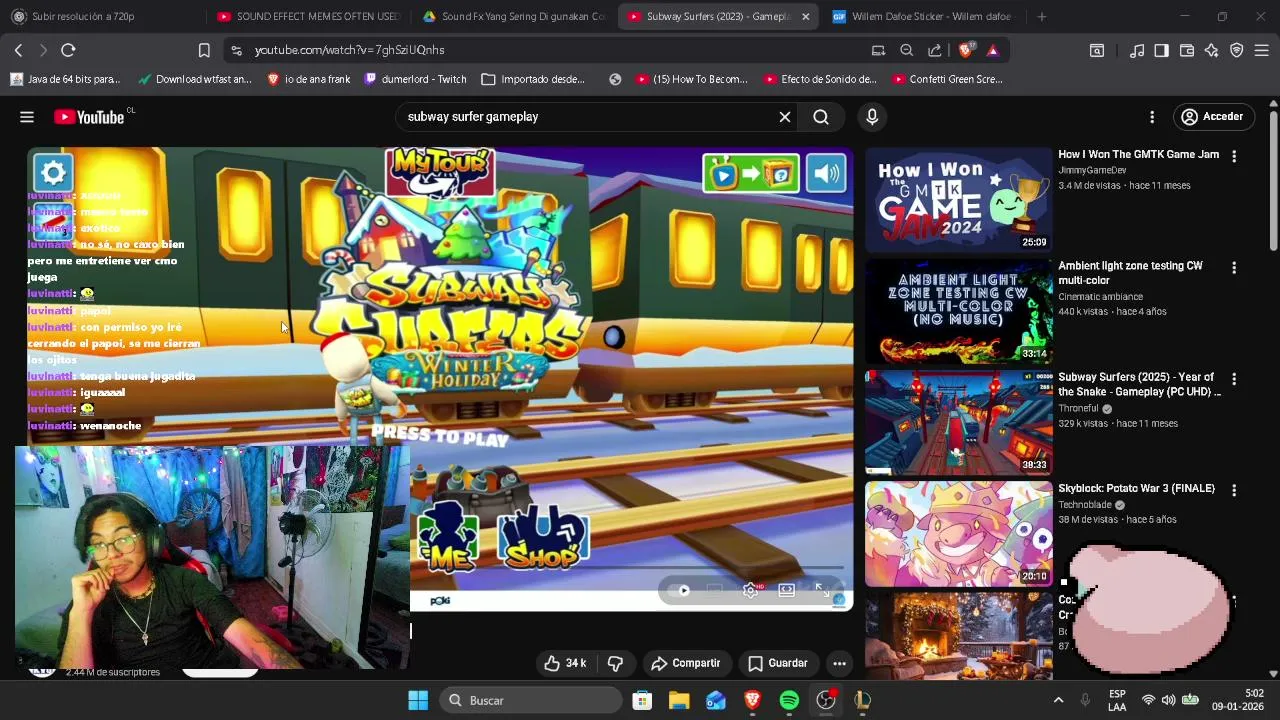Dislike the video with thumbs down
This screenshot has width=1280, height=720.
click(x=615, y=663)
